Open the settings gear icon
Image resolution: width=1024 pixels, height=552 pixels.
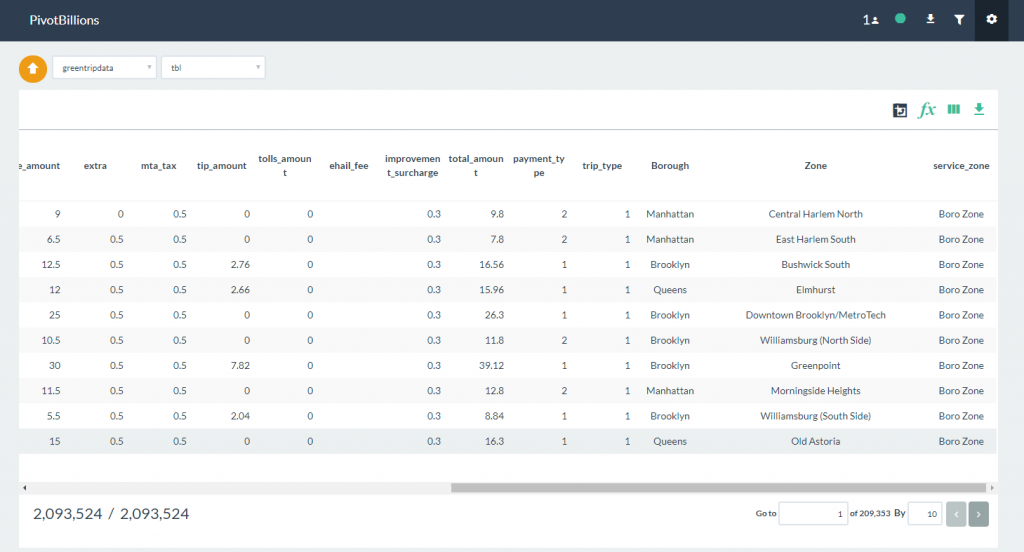991,20
